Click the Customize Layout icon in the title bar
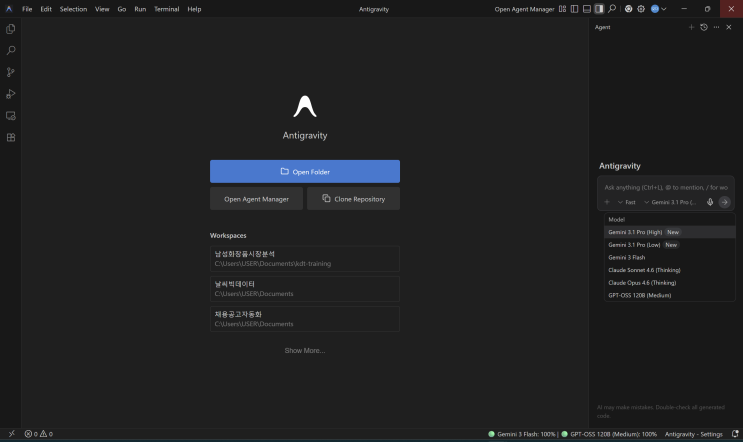This screenshot has width=743, height=442. click(x=562, y=9)
